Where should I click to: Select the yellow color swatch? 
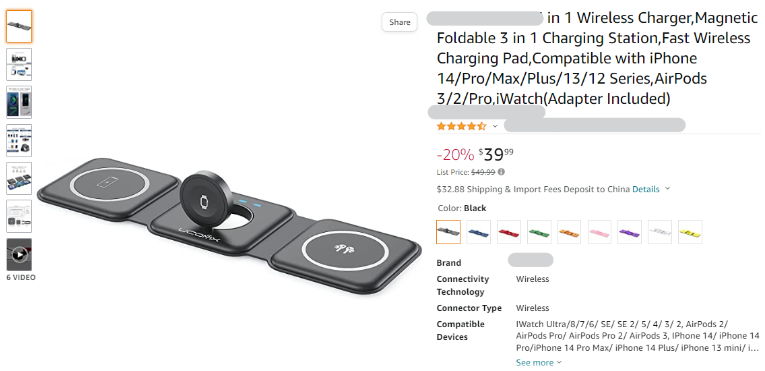690,232
